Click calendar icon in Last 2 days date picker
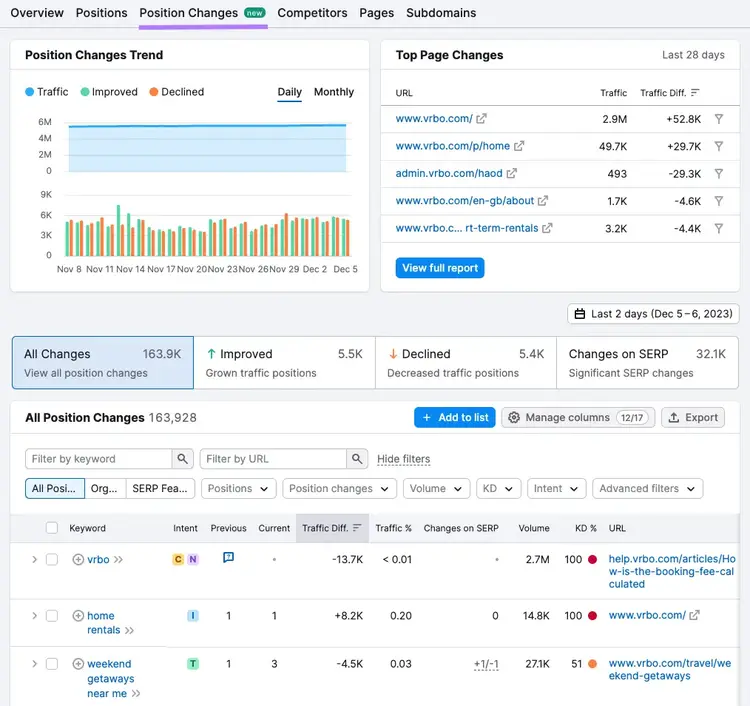Image resolution: width=750 pixels, height=706 pixels. [x=580, y=314]
